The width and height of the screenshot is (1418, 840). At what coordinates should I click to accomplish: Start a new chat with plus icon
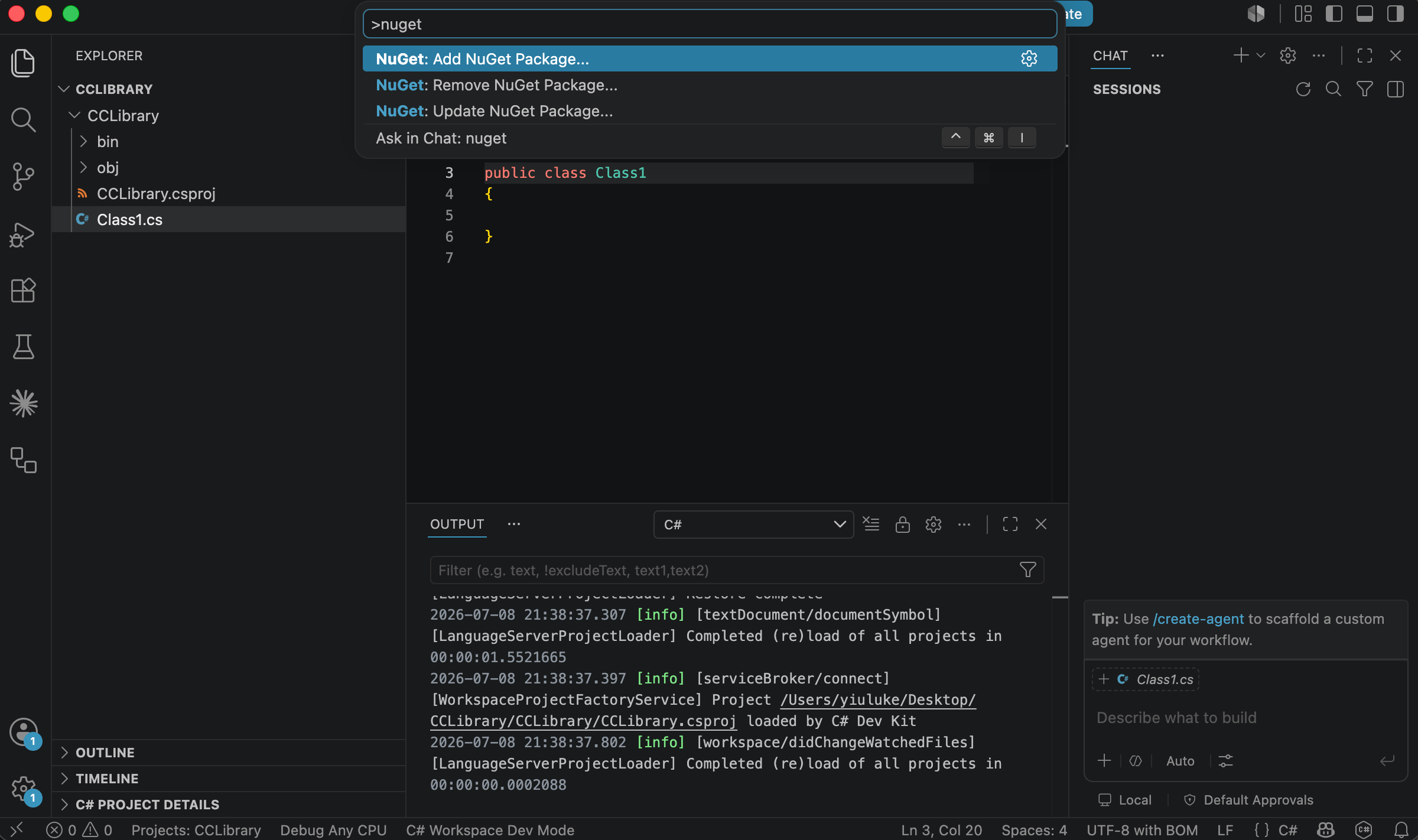[1241, 56]
